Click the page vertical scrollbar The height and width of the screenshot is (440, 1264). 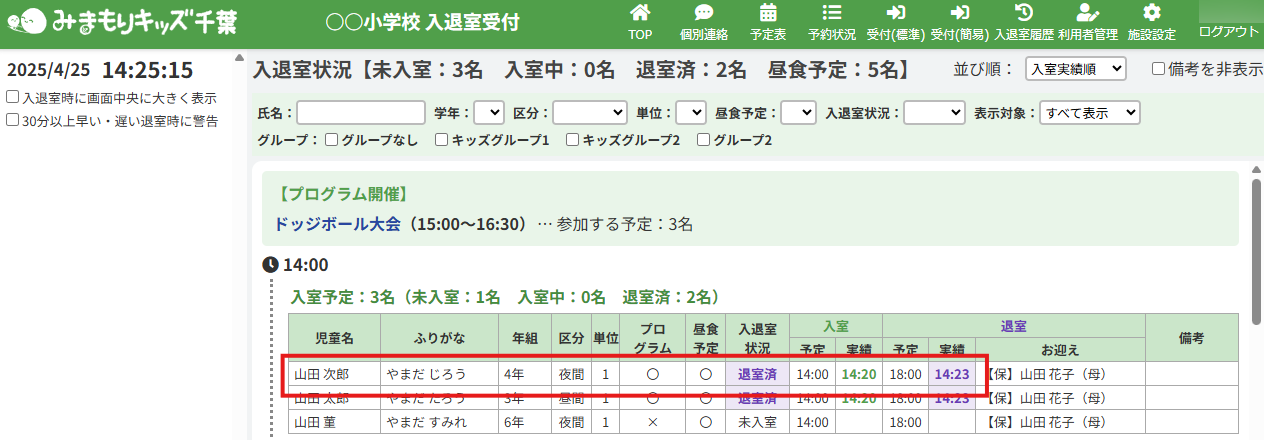[x=1256, y=250]
